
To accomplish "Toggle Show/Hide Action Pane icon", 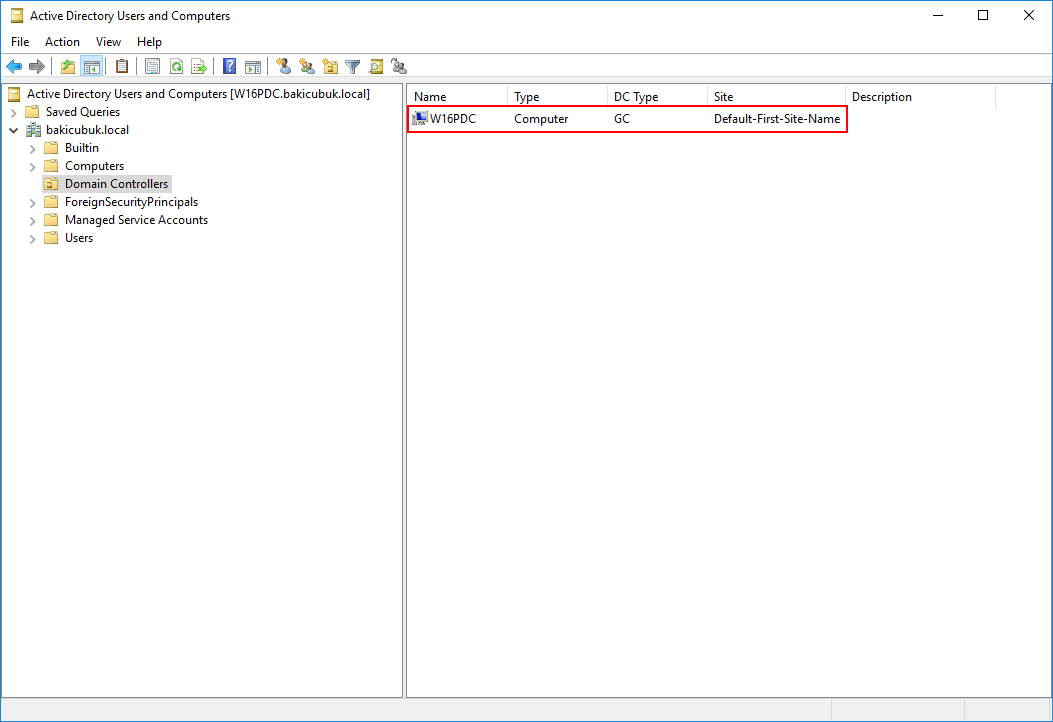I will (x=253, y=66).
